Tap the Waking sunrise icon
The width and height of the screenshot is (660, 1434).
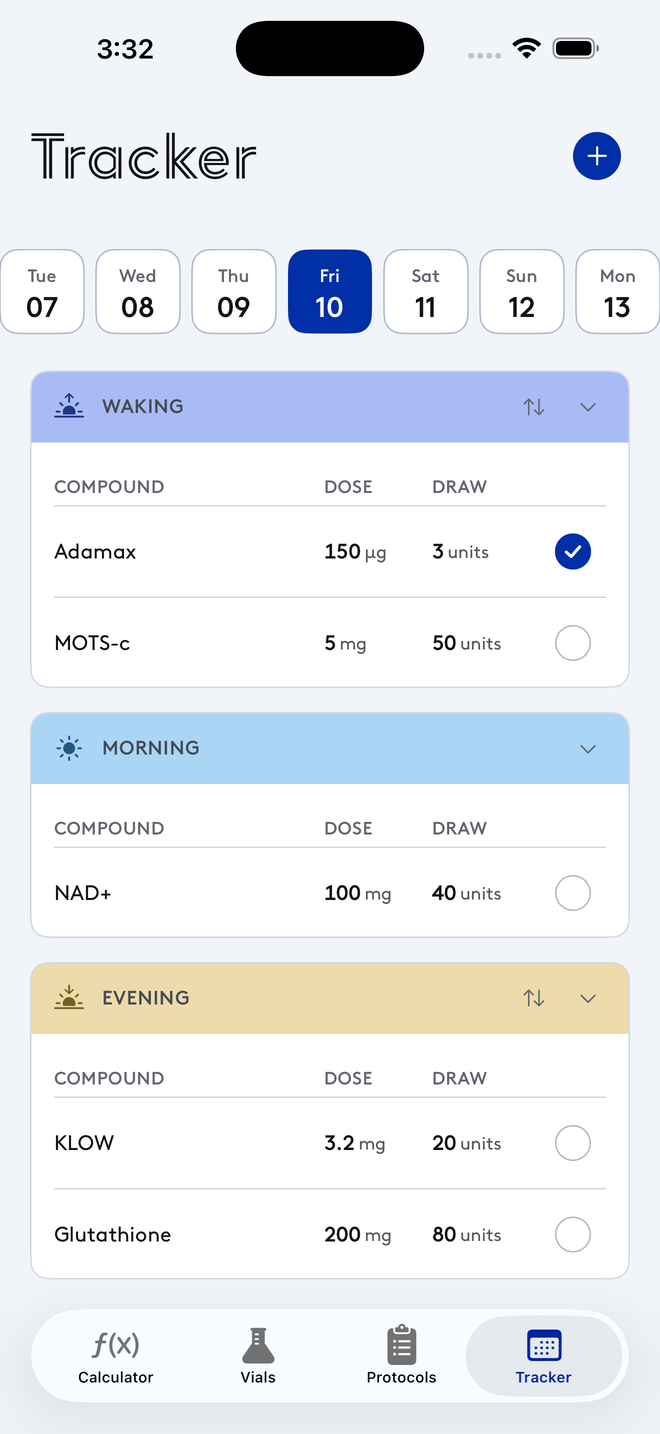coord(69,406)
